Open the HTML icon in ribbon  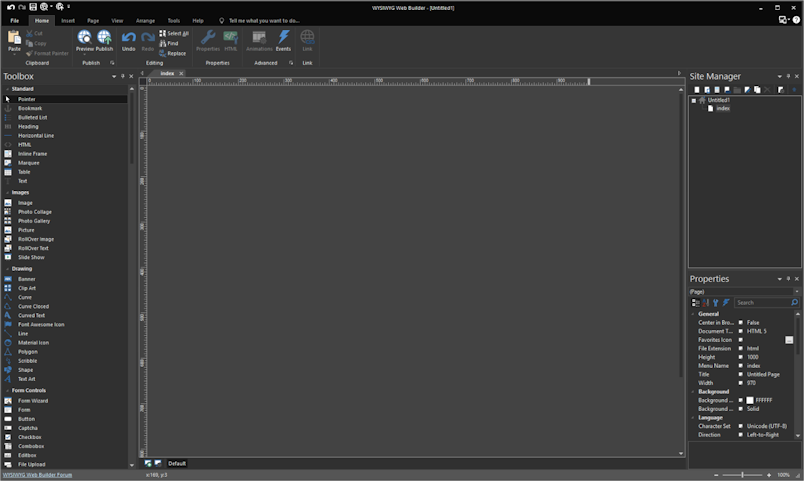click(231, 37)
